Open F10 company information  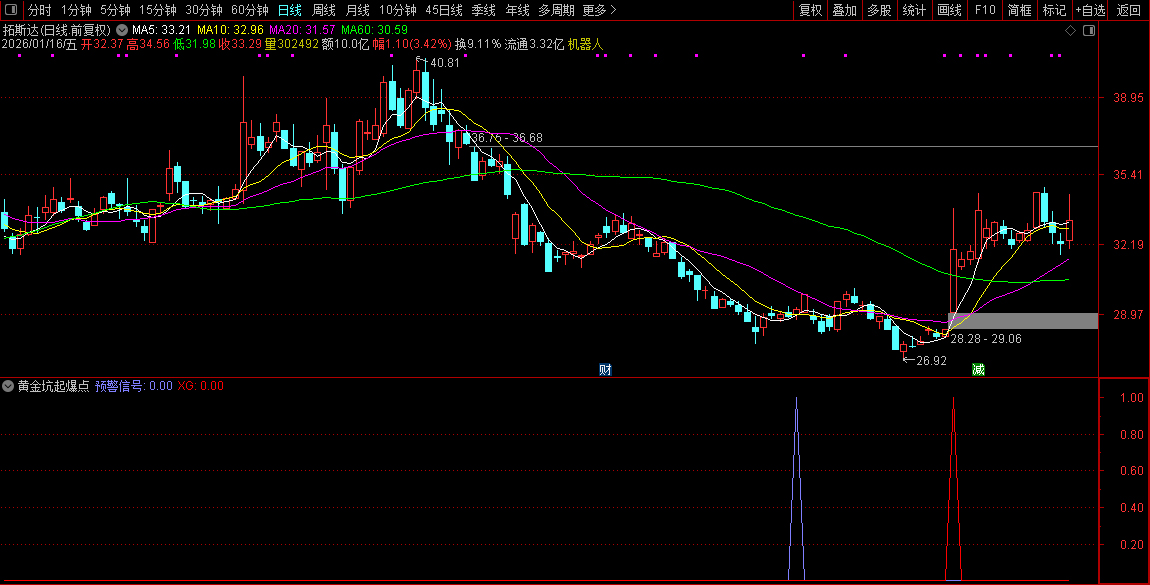[x=985, y=10]
